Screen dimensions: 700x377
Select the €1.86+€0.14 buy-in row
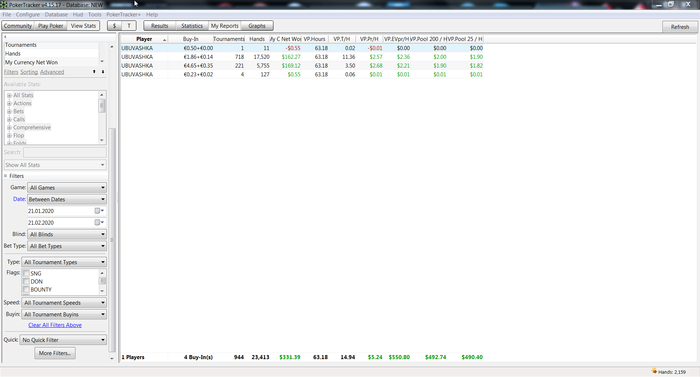pos(301,57)
